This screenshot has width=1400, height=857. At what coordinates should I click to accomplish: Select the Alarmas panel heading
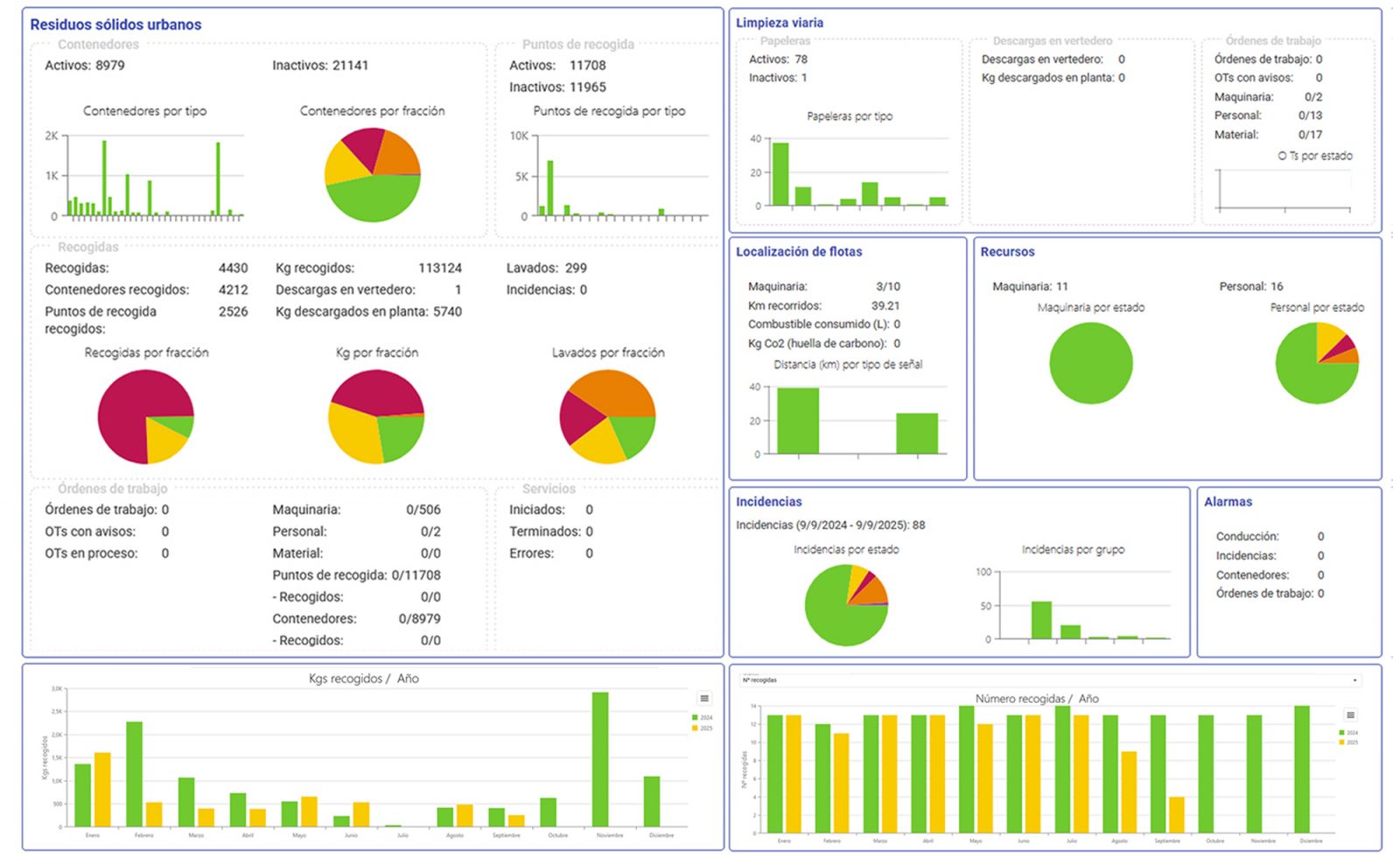(x=1228, y=502)
